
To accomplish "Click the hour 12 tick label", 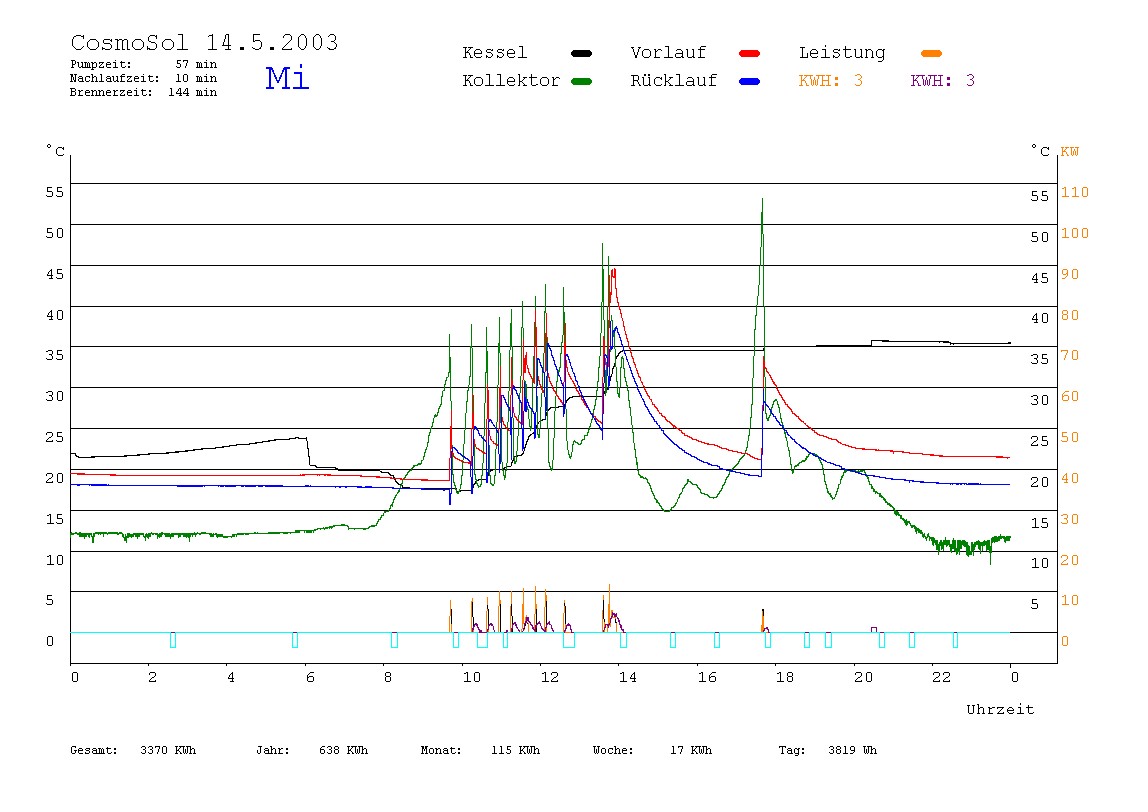I will tap(549, 677).
